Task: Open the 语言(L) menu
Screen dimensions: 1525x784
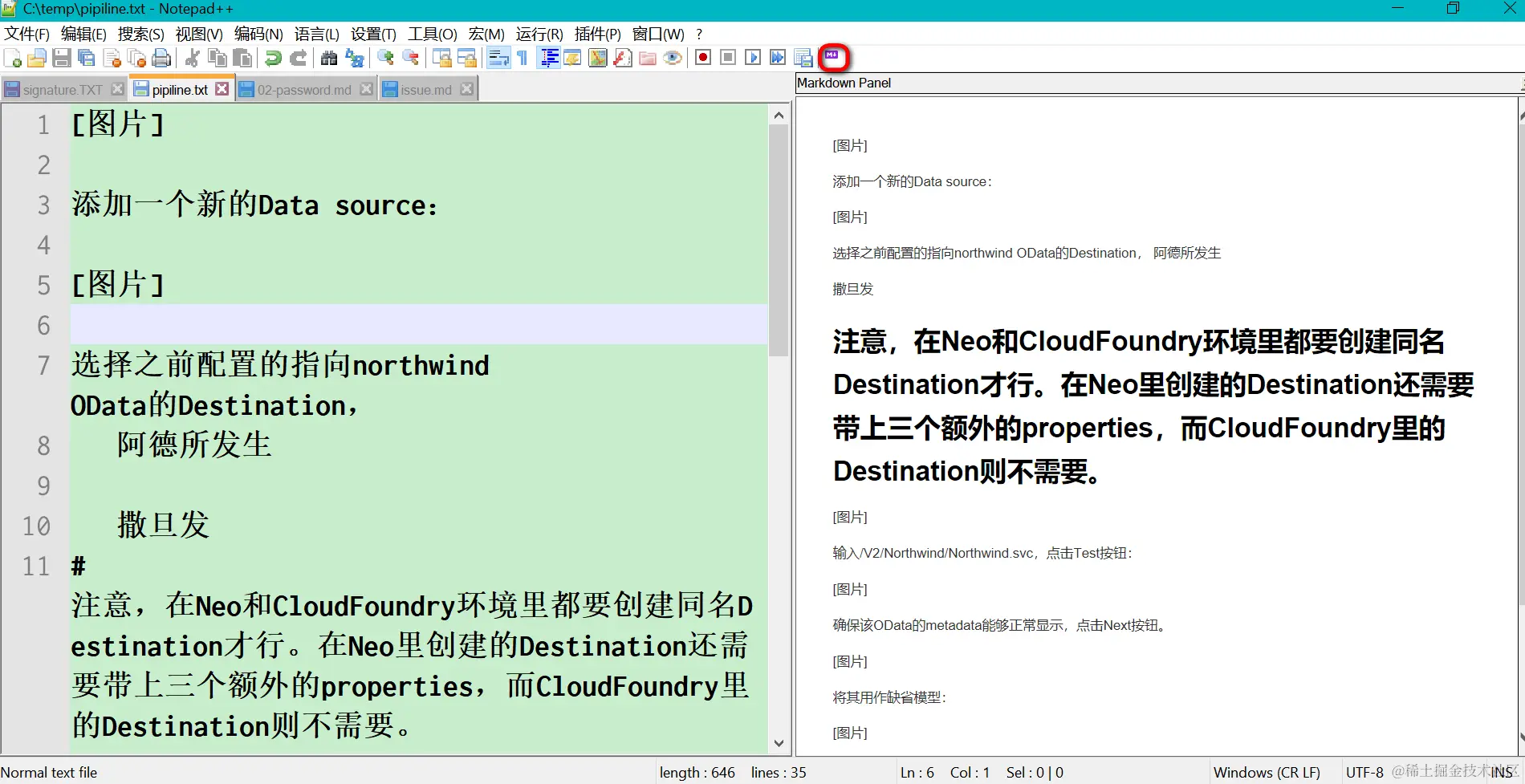Action: (317, 34)
